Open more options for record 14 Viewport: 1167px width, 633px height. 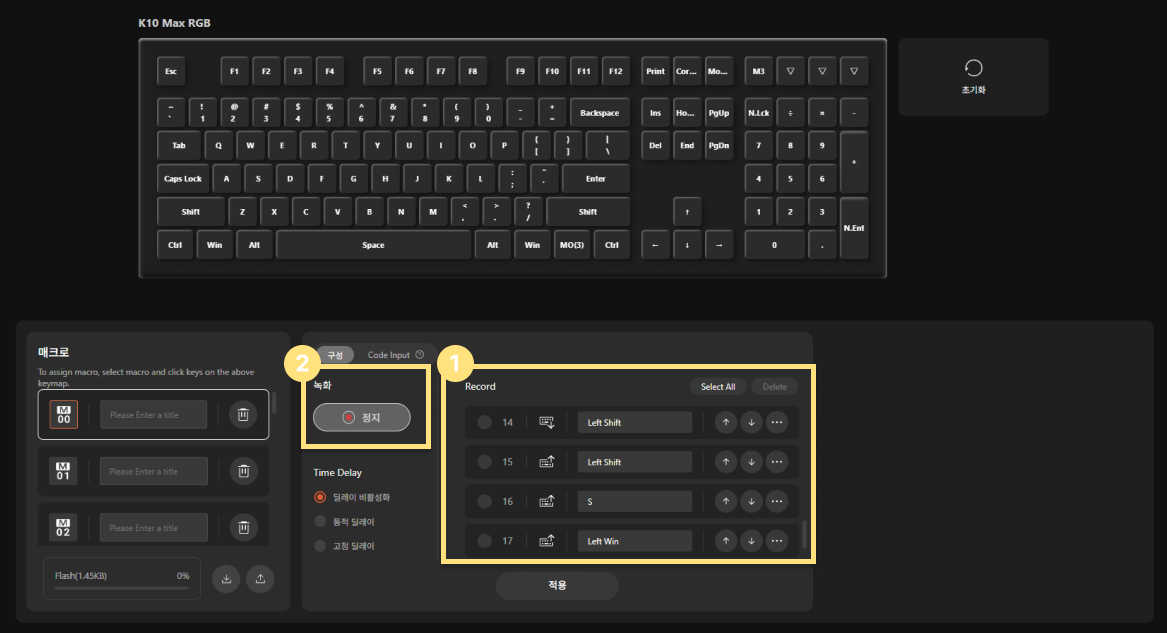[x=776, y=422]
